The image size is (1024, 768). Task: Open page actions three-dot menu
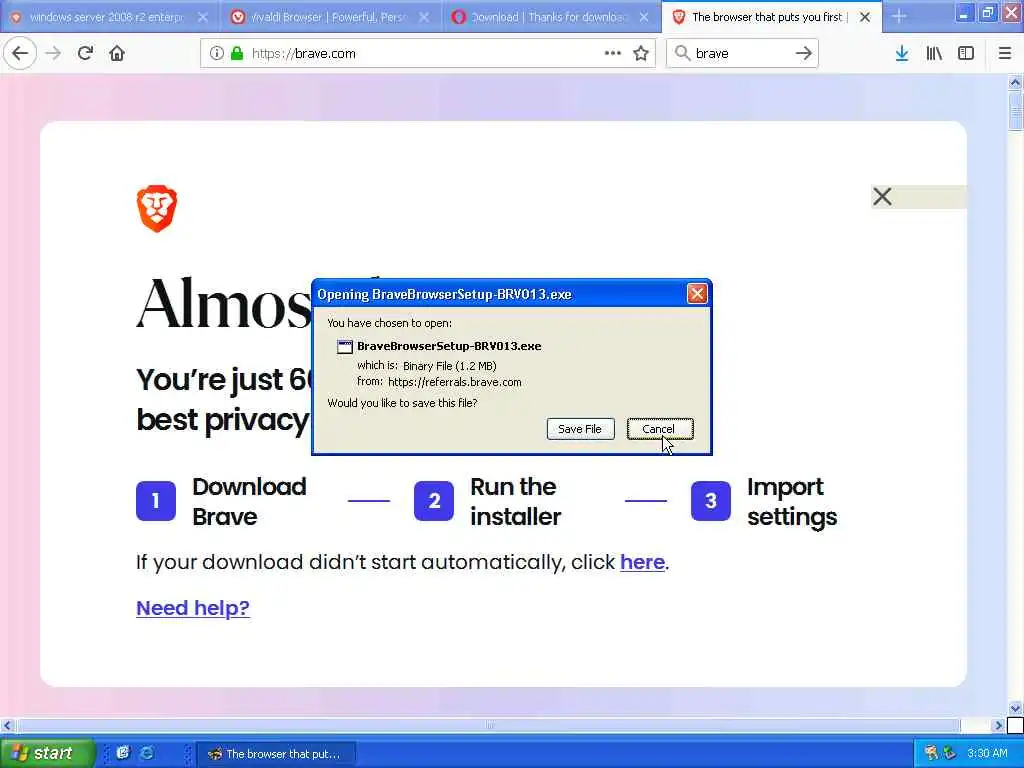click(613, 54)
